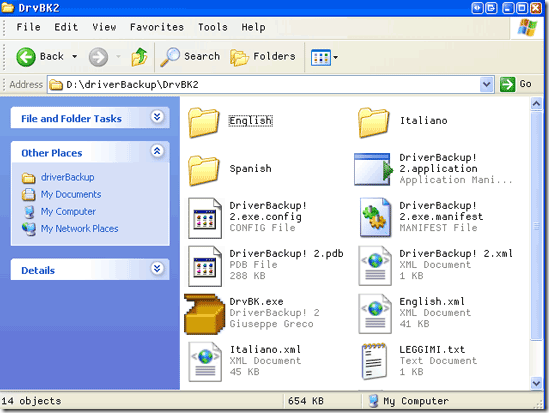Select the Italiano folder name label
The image size is (549, 413).
(x=424, y=121)
